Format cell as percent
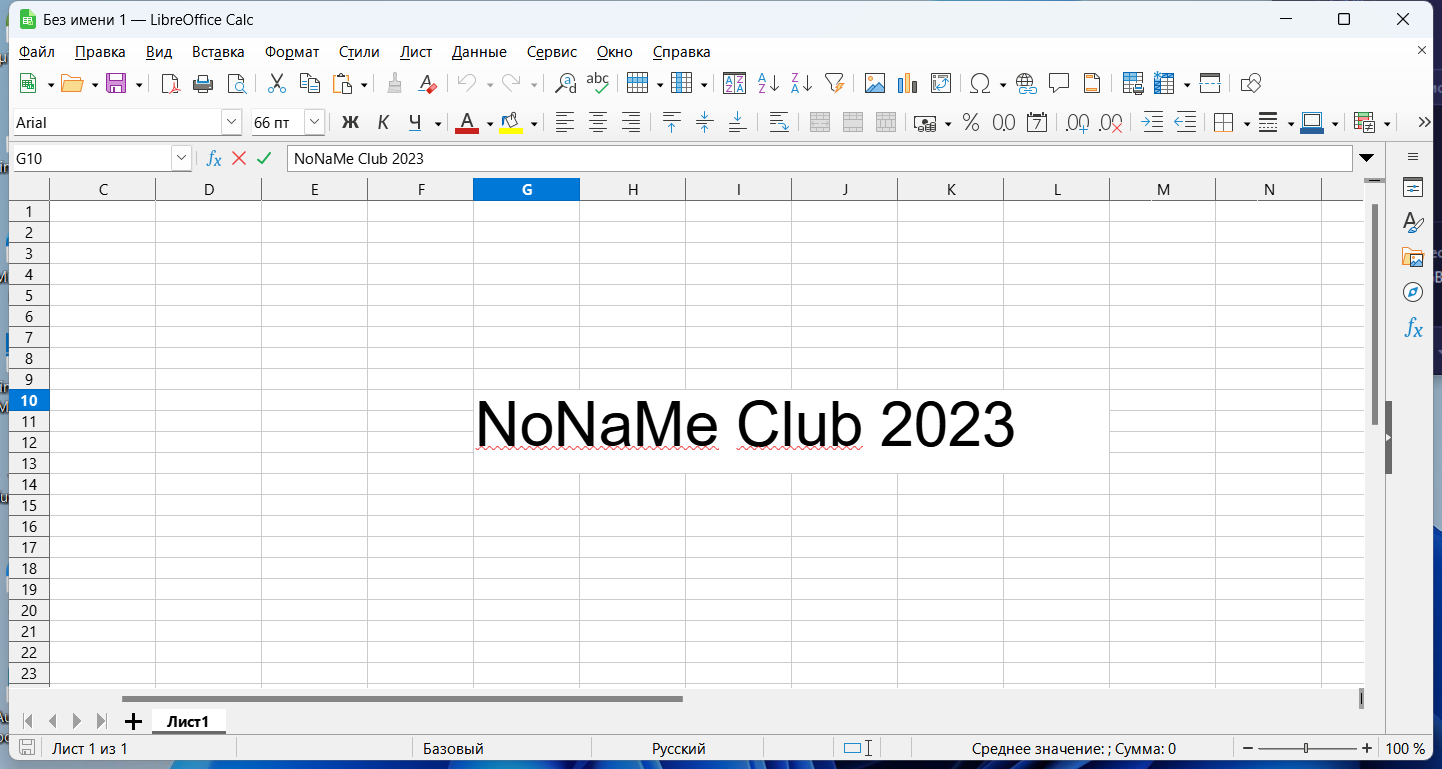Viewport: 1442px width, 769px height. (970, 123)
